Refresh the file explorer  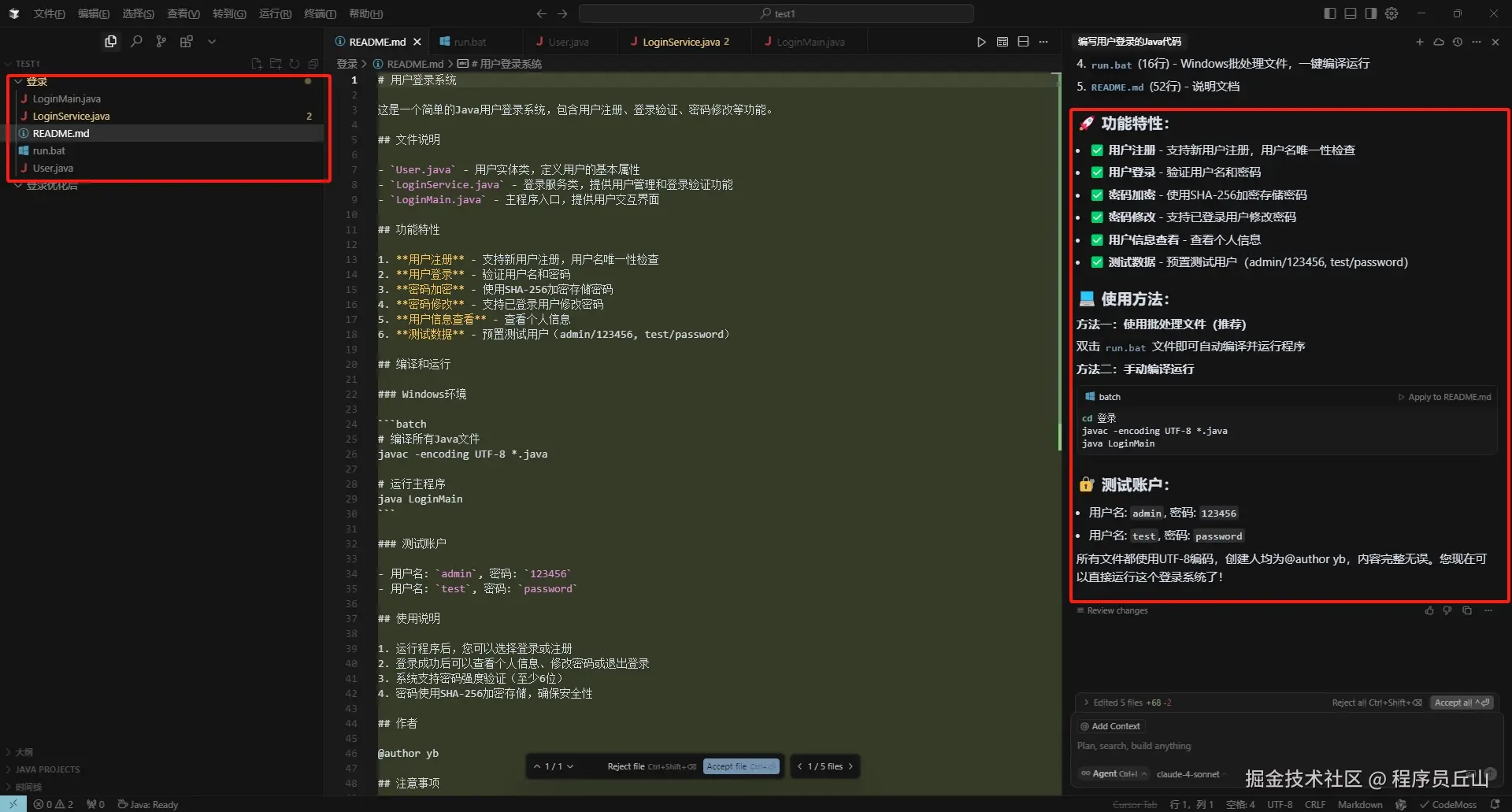click(x=294, y=64)
